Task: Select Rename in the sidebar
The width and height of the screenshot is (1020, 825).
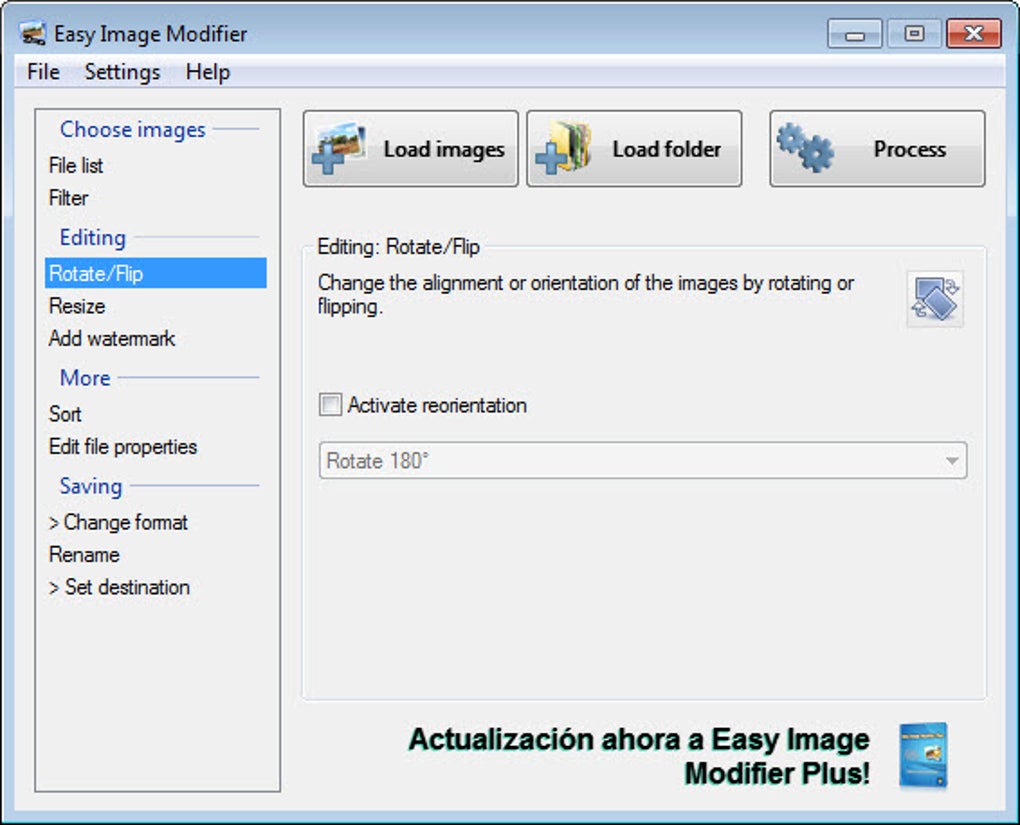Action: click(85, 554)
